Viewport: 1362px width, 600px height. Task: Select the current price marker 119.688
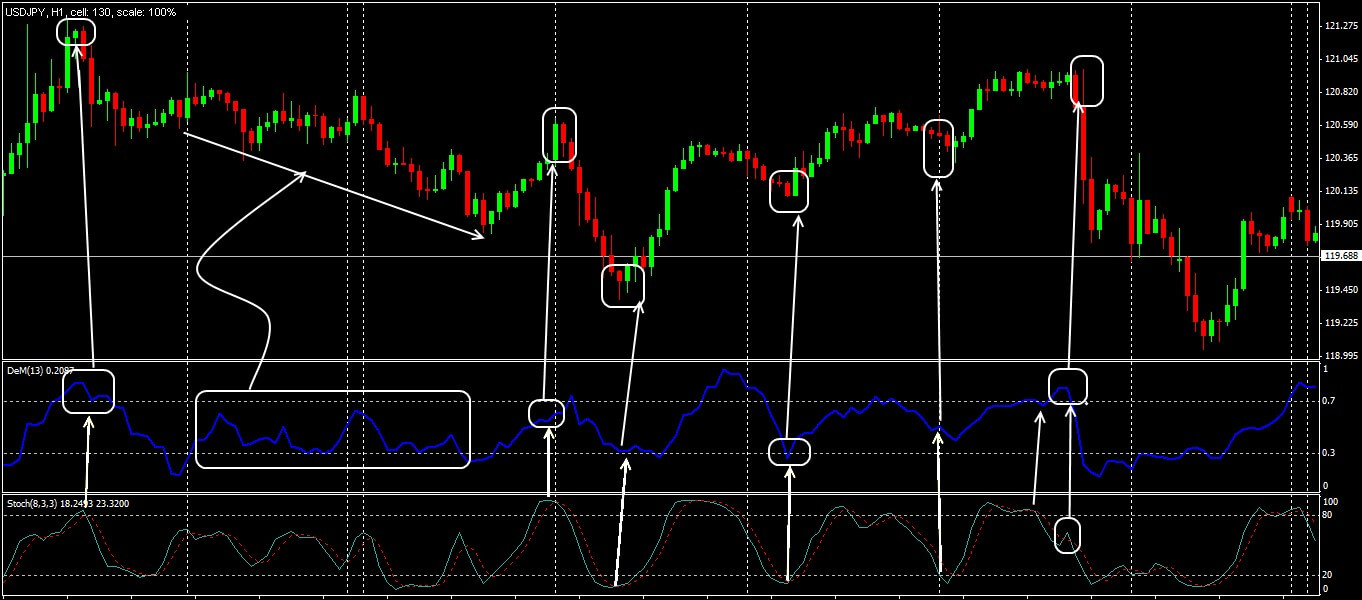click(x=1341, y=256)
